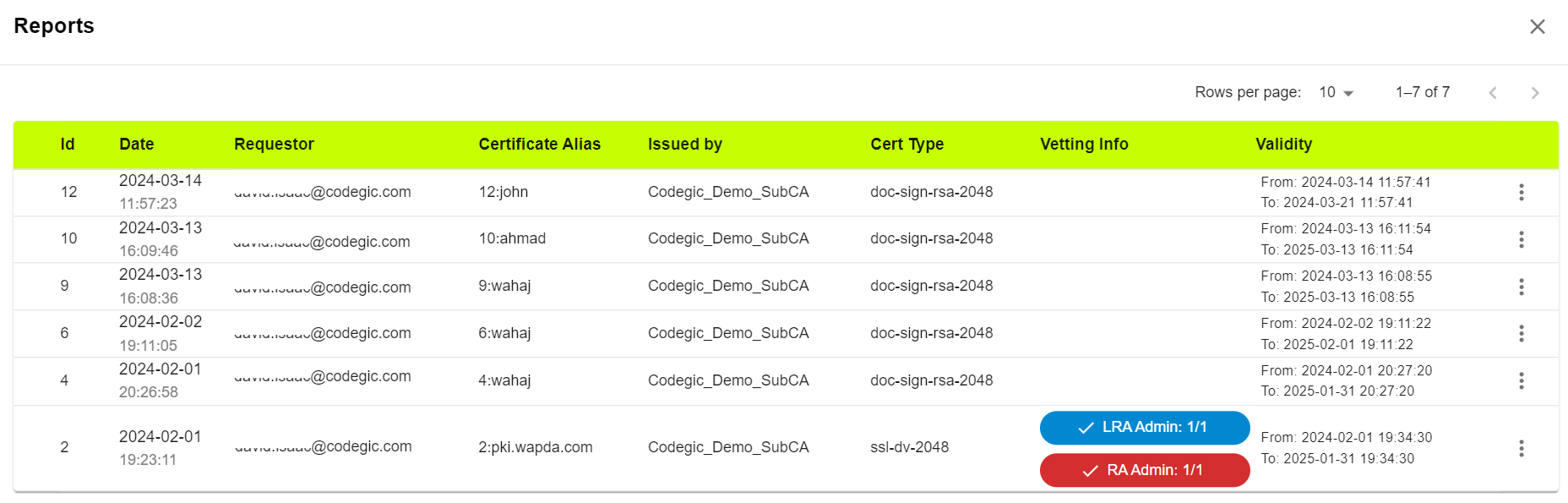Image resolution: width=1568 pixels, height=503 pixels.
Task: Expand the Rows per page dropdown
Action: click(1336, 92)
